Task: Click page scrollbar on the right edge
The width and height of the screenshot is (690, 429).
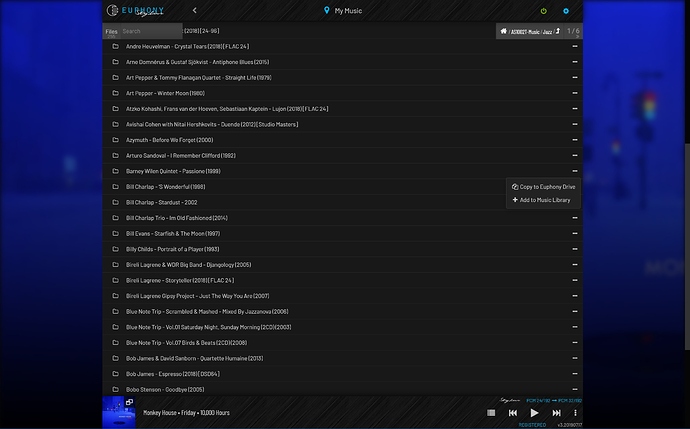Action: tap(687, 246)
